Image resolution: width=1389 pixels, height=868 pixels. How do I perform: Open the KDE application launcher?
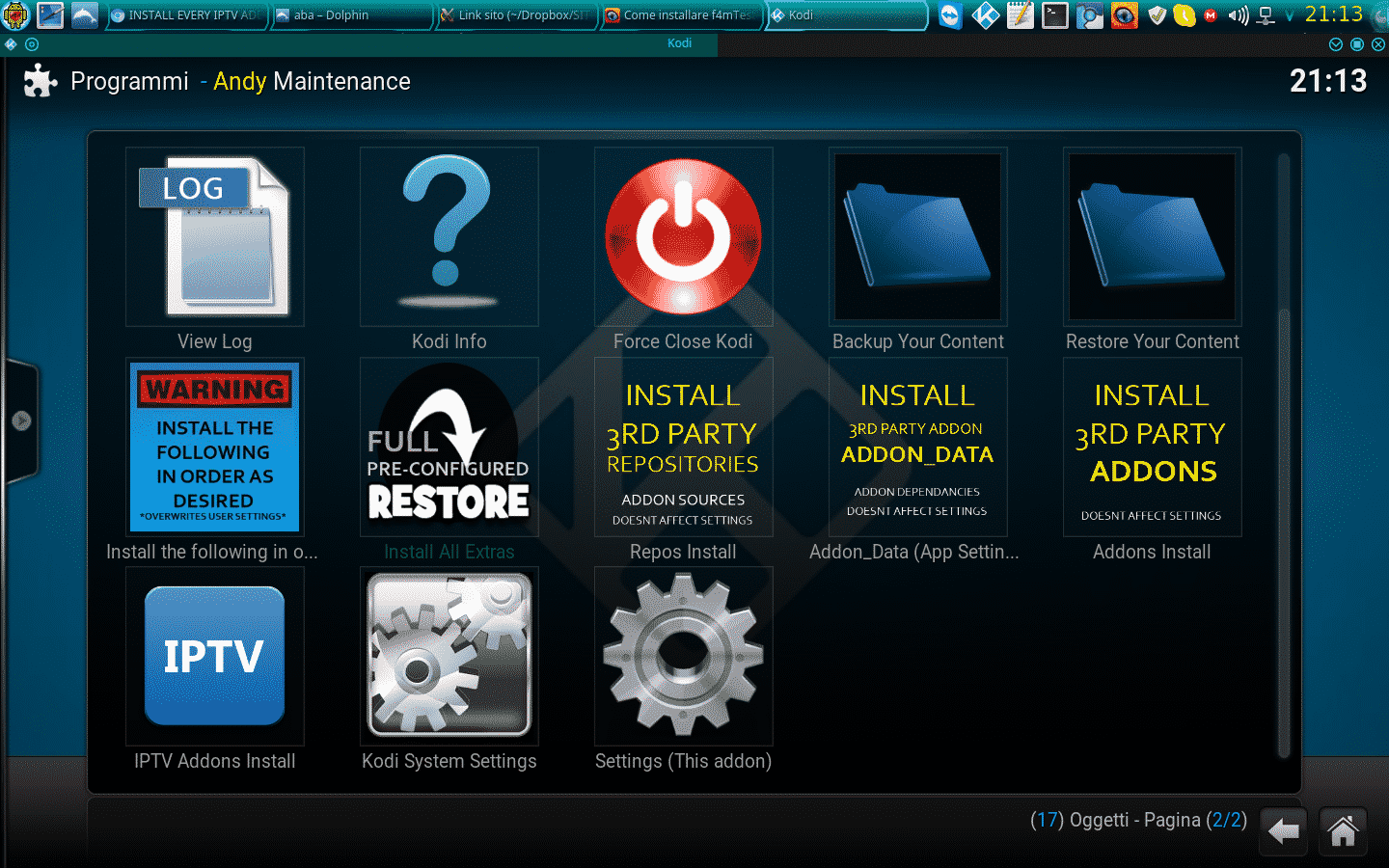[15, 15]
